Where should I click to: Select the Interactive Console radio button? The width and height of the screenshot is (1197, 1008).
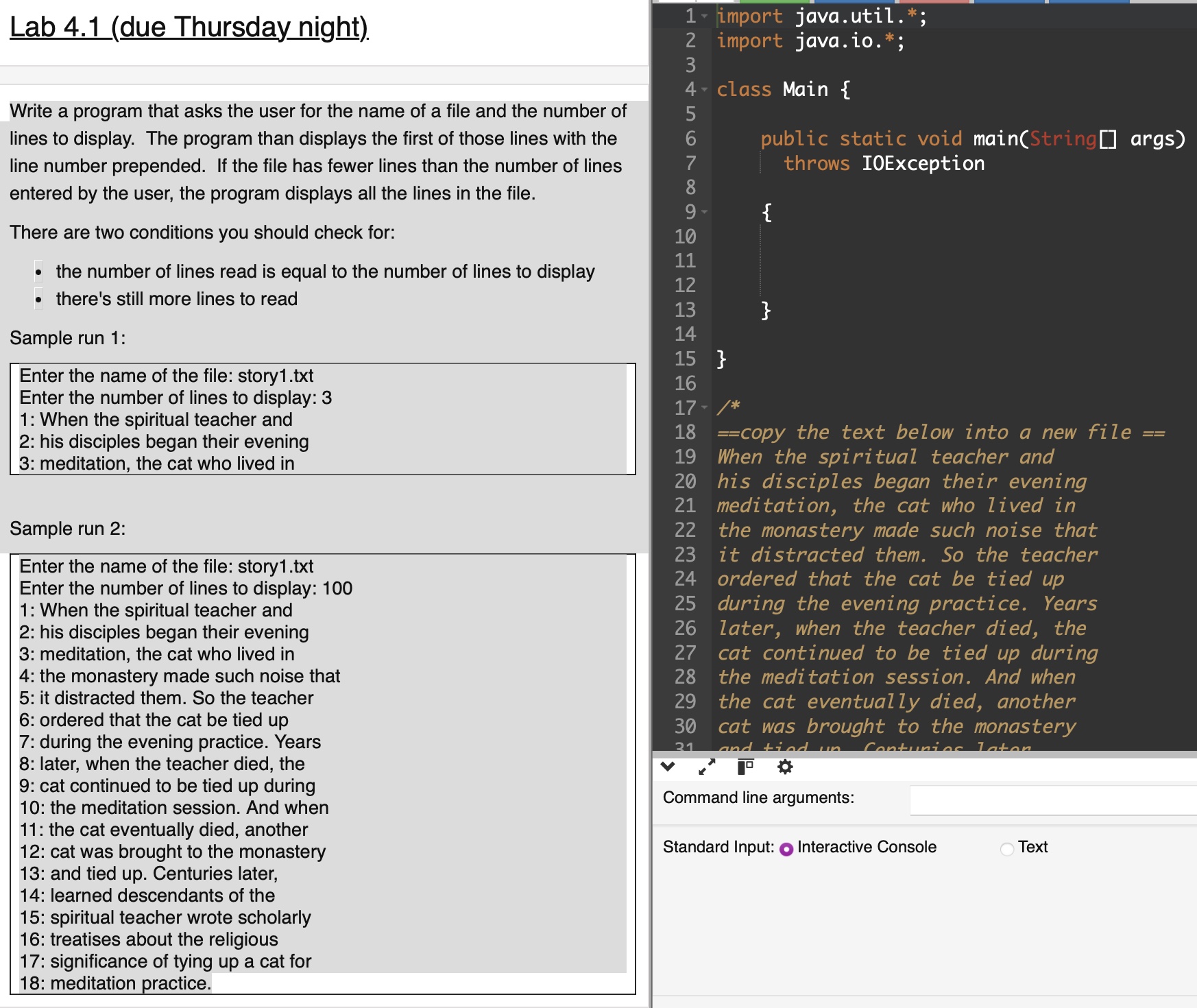tap(786, 848)
